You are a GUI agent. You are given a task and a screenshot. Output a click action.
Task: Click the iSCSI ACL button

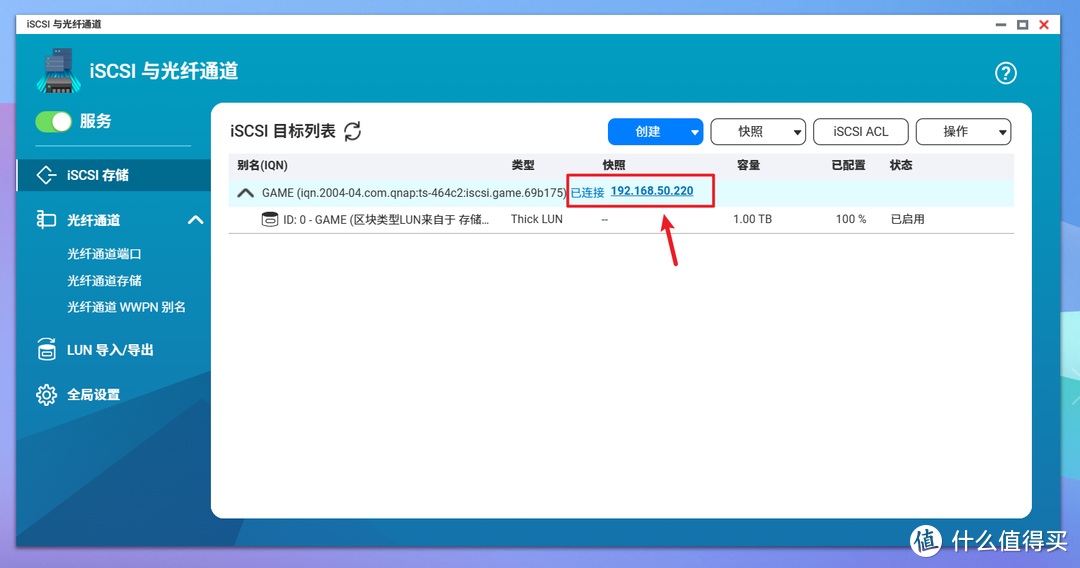860,132
